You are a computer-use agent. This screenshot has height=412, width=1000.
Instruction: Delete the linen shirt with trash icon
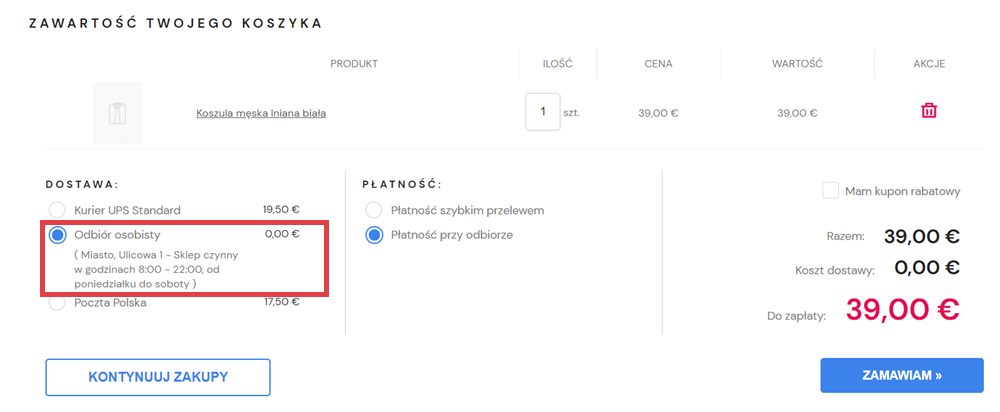(929, 111)
